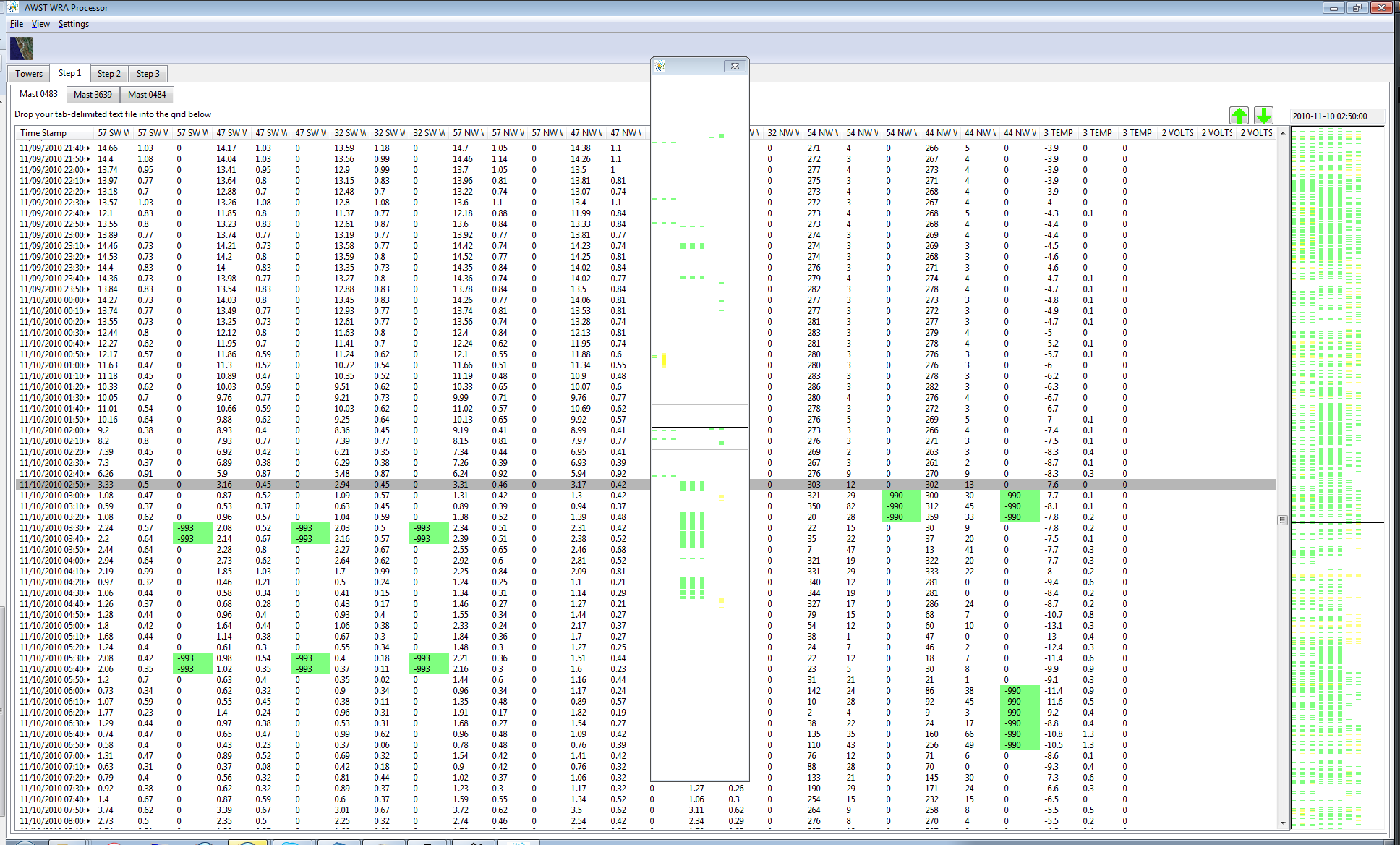Select the highlighted 11/10/2010 02:50 row
Image resolution: width=1400 pixels, height=845 pixels.
pos(54,485)
